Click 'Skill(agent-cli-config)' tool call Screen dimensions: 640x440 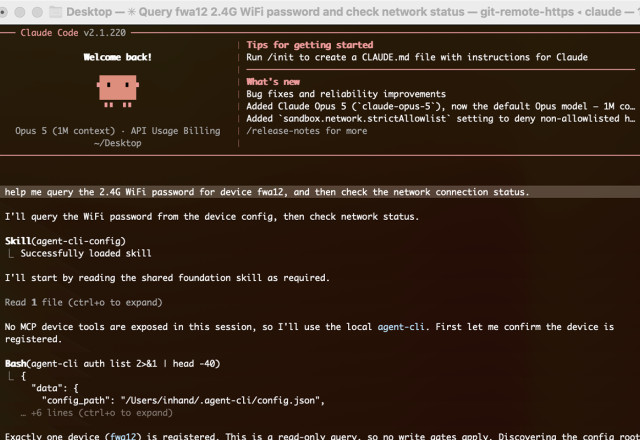point(65,241)
